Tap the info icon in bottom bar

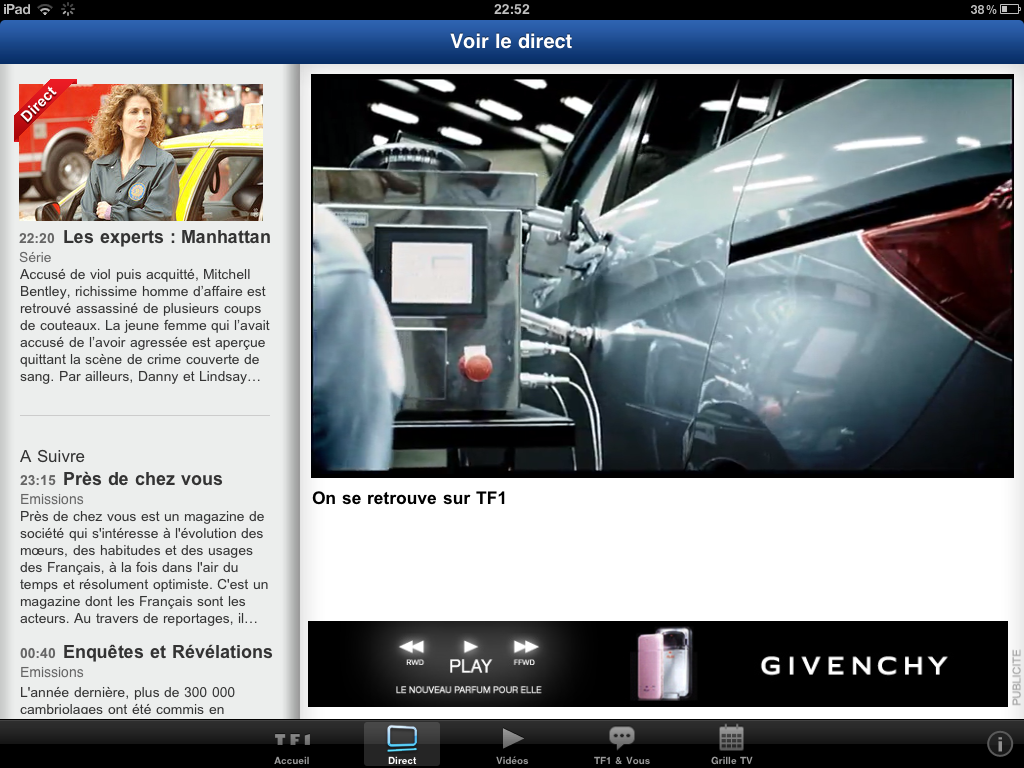(999, 743)
